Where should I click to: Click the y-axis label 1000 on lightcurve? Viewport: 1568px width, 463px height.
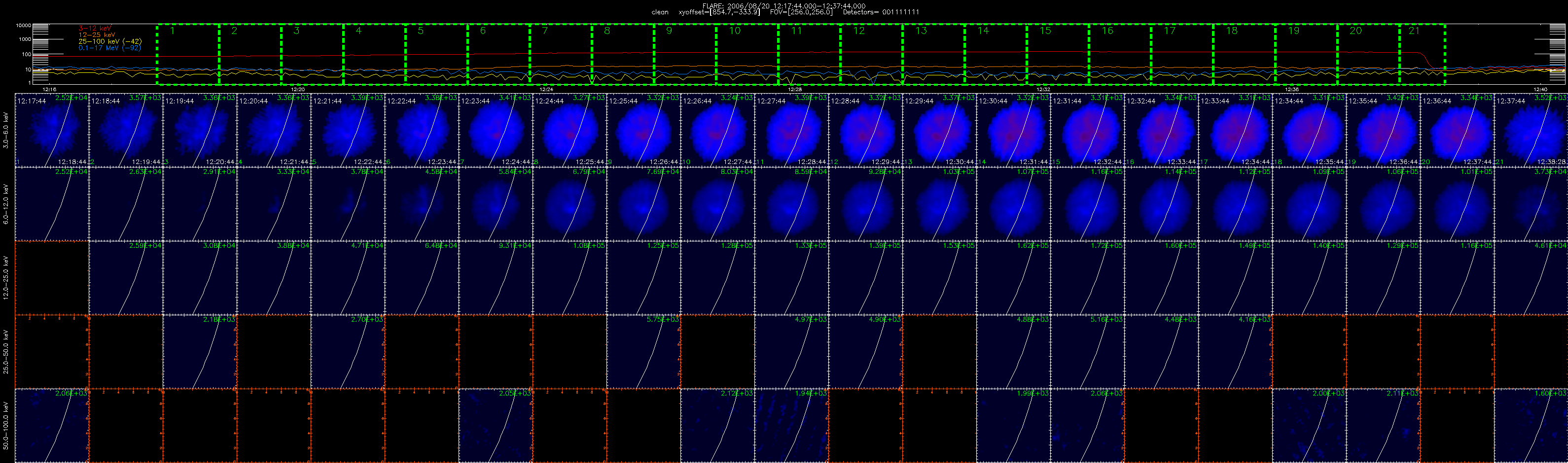(x=25, y=39)
